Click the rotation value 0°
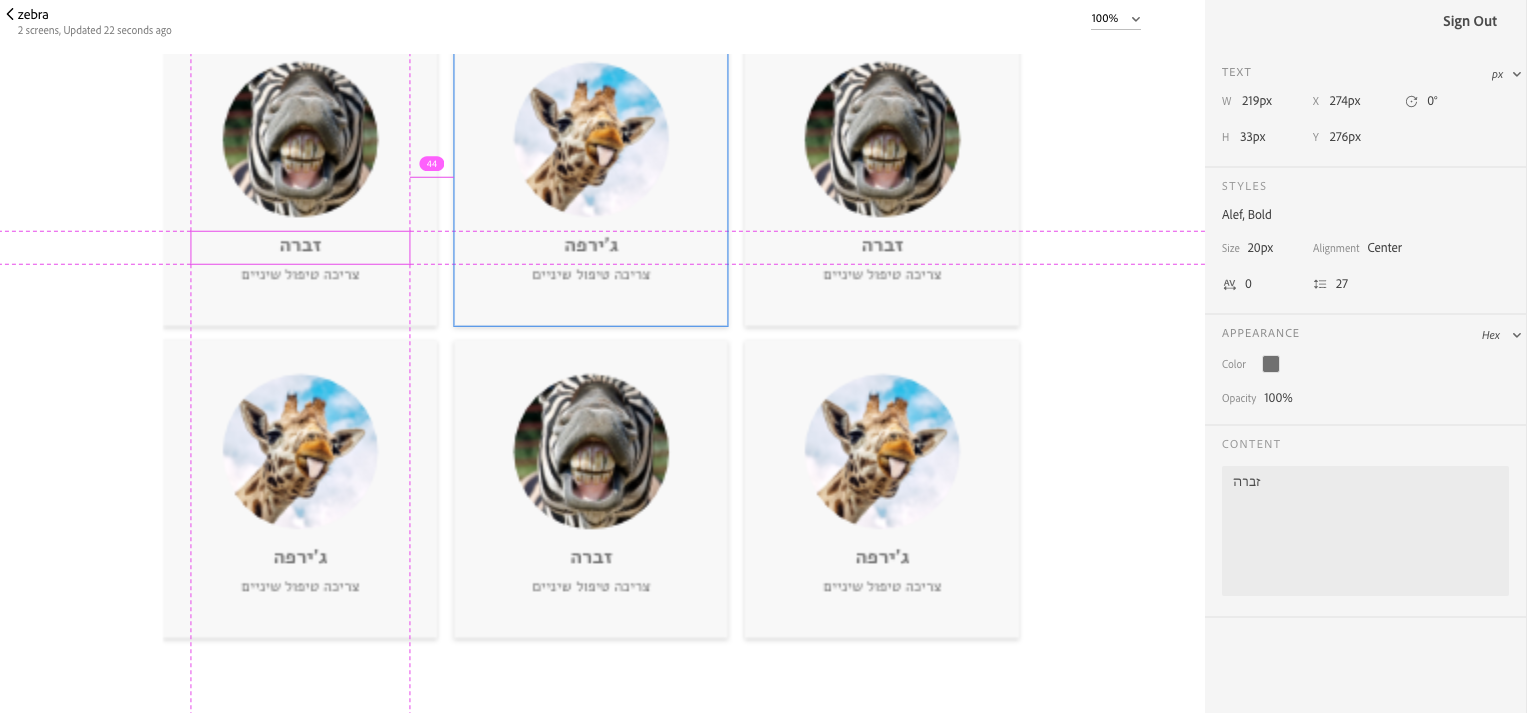This screenshot has height=713, width=1527. tap(1432, 101)
